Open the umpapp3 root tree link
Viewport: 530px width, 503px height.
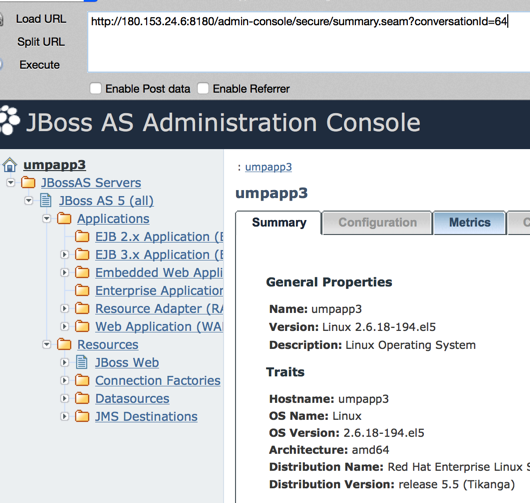pyautogui.click(x=54, y=165)
